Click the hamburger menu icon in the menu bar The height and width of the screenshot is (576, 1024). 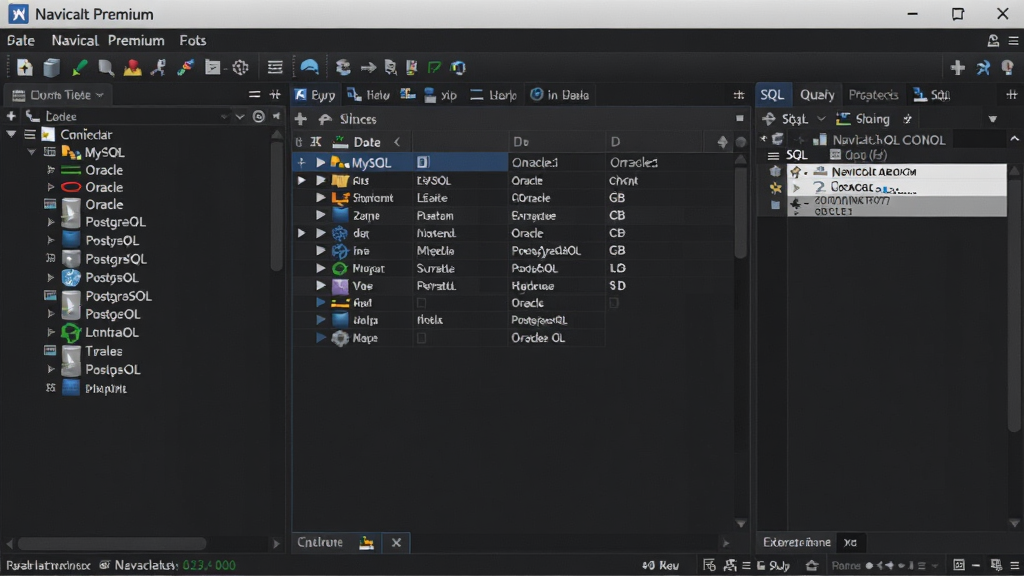pyautogui.click(x=1014, y=40)
